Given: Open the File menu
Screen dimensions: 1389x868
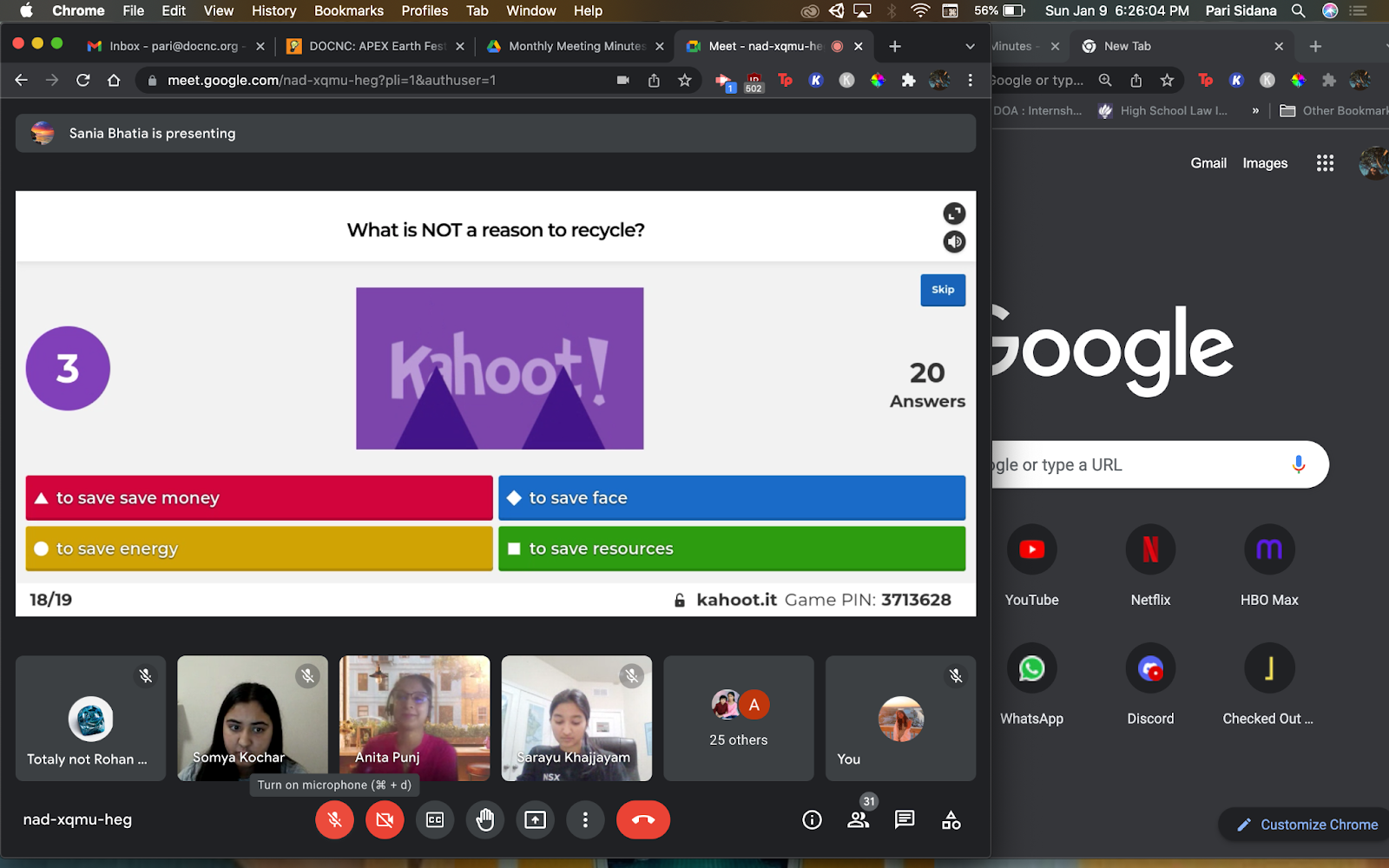Looking at the screenshot, I should 134,10.
